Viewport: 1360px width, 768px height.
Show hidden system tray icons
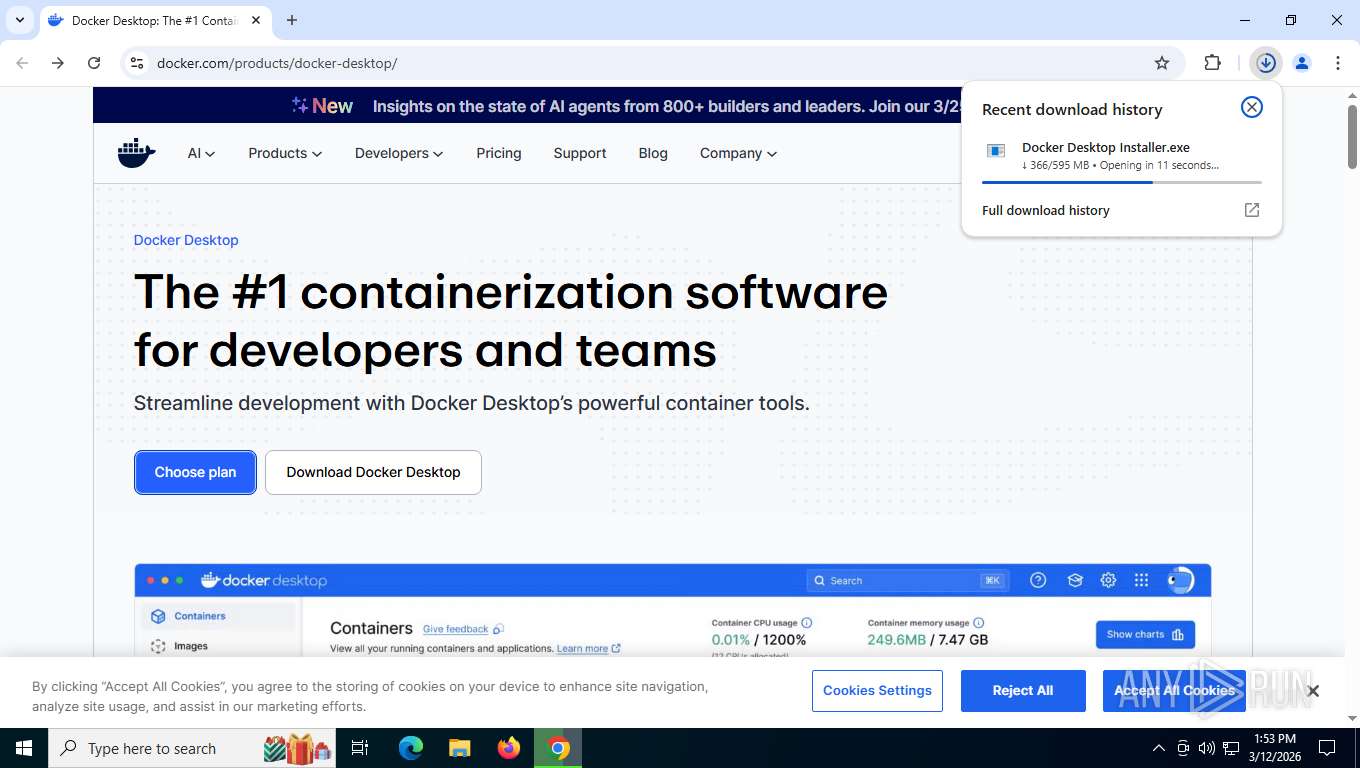click(1159, 748)
